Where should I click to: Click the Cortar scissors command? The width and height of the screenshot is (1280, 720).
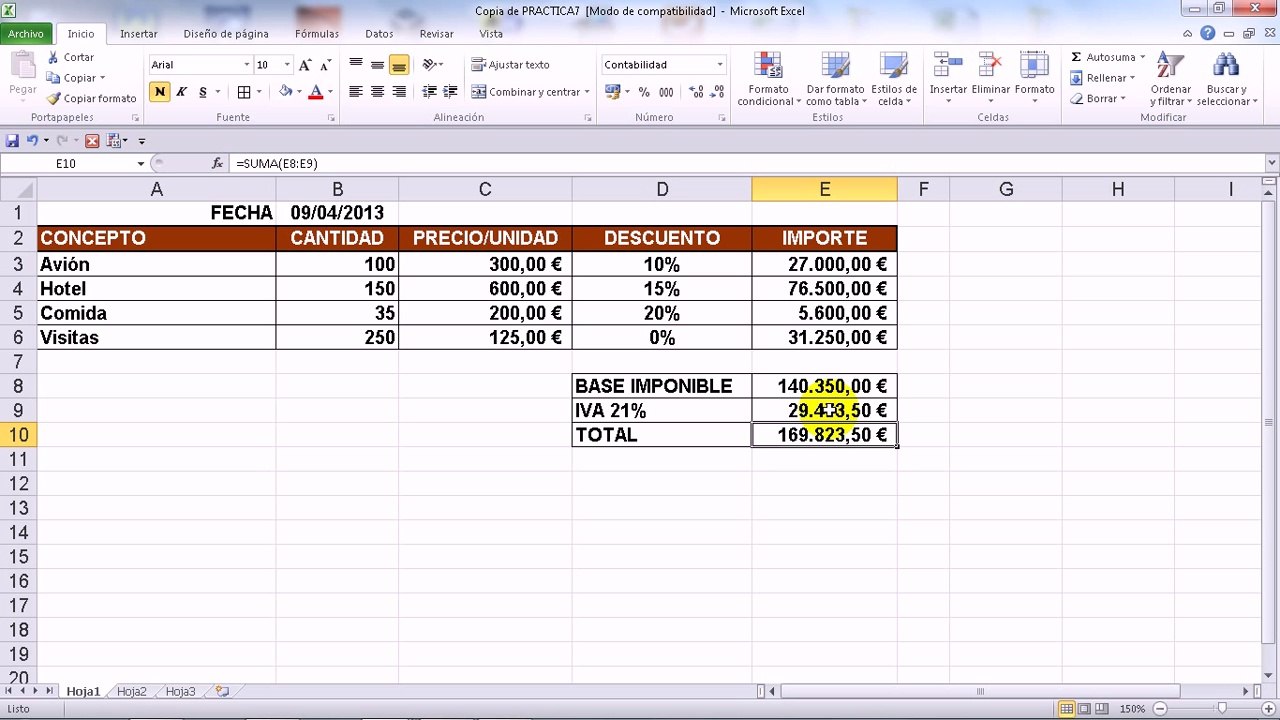[x=70, y=58]
